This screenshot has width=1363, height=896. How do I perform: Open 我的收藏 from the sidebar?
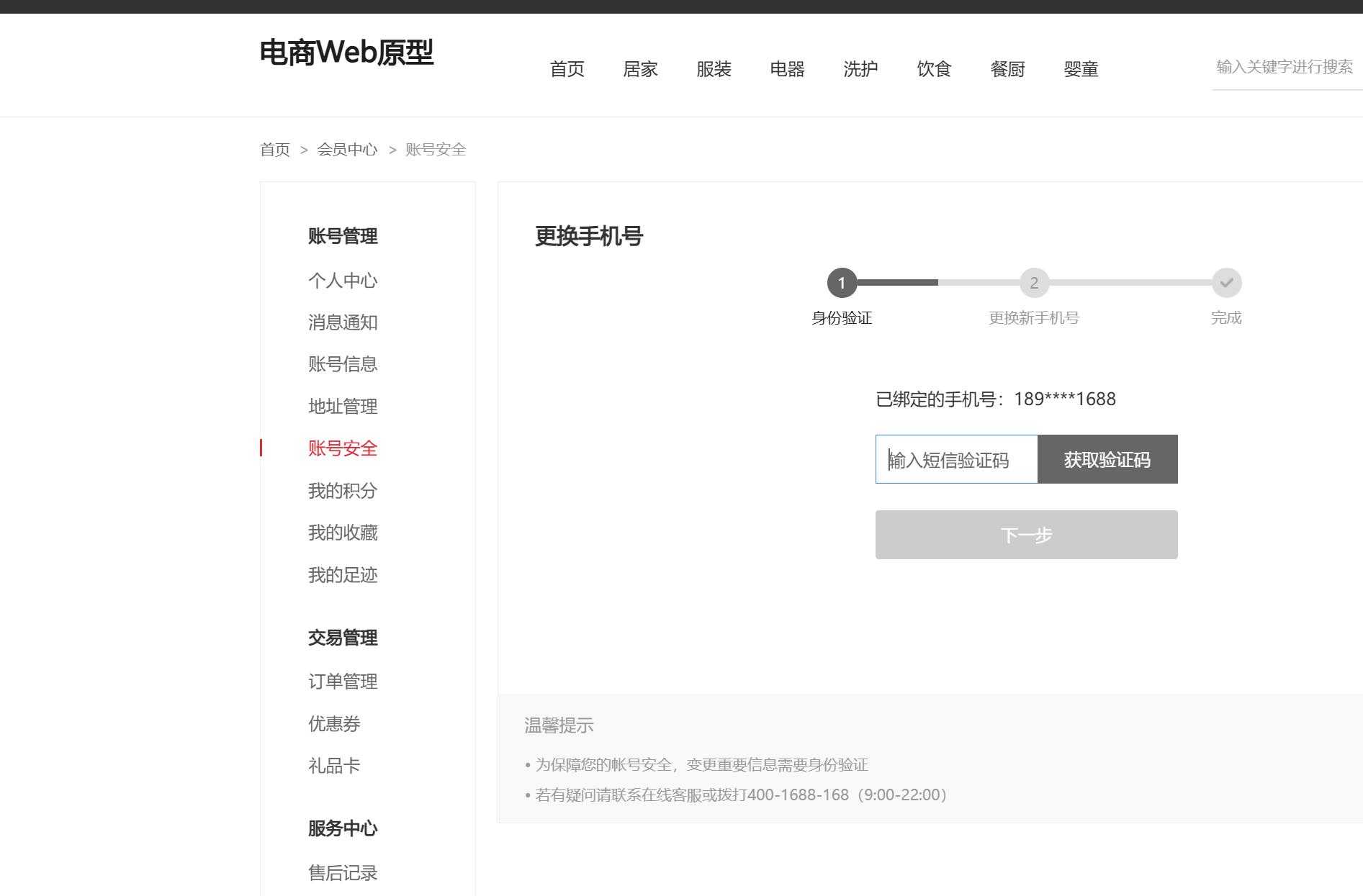click(343, 533)
